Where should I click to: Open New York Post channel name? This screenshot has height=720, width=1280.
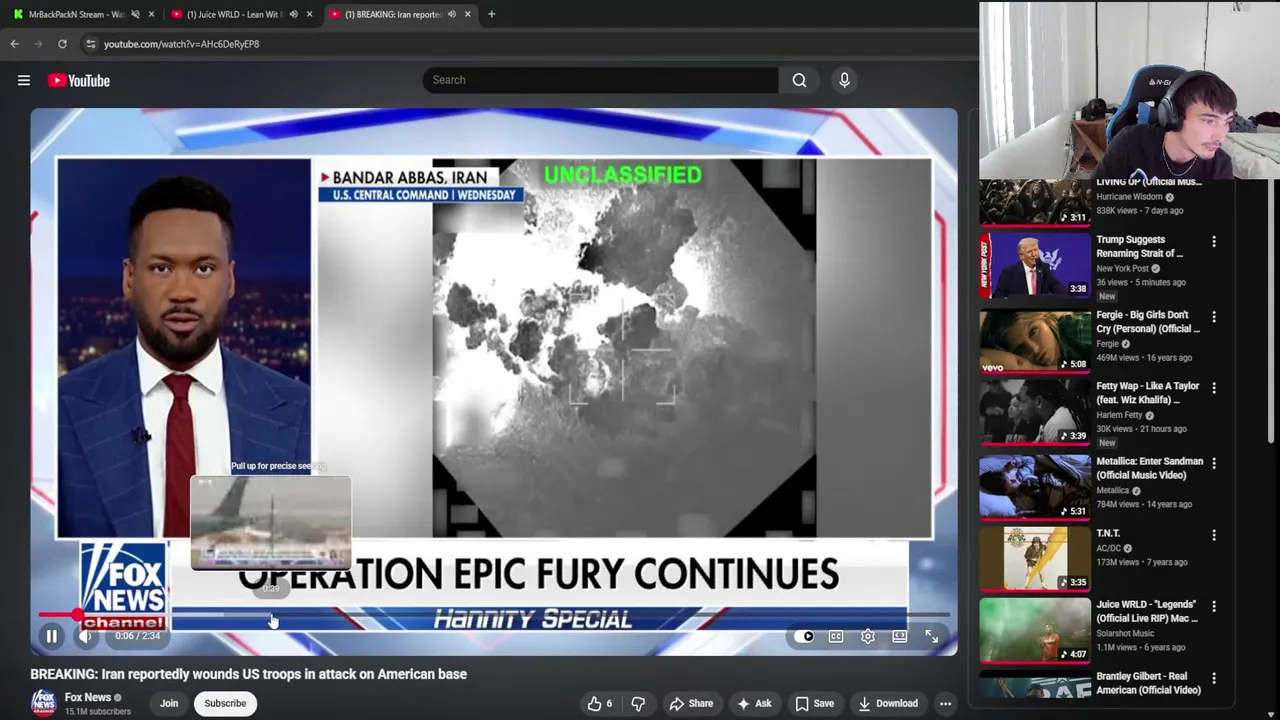click(1122, 269)
